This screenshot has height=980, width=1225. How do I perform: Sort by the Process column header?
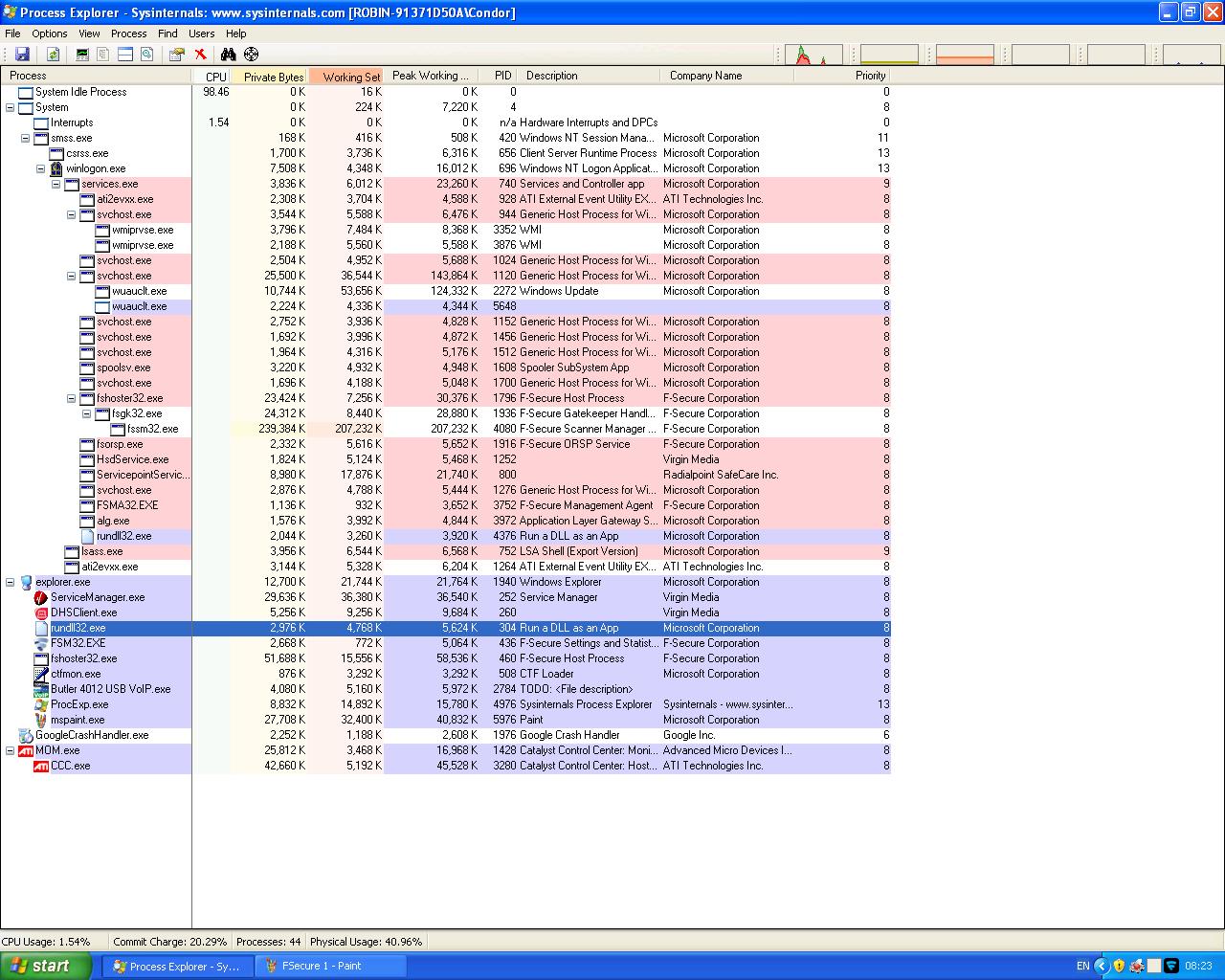(96, 76)
